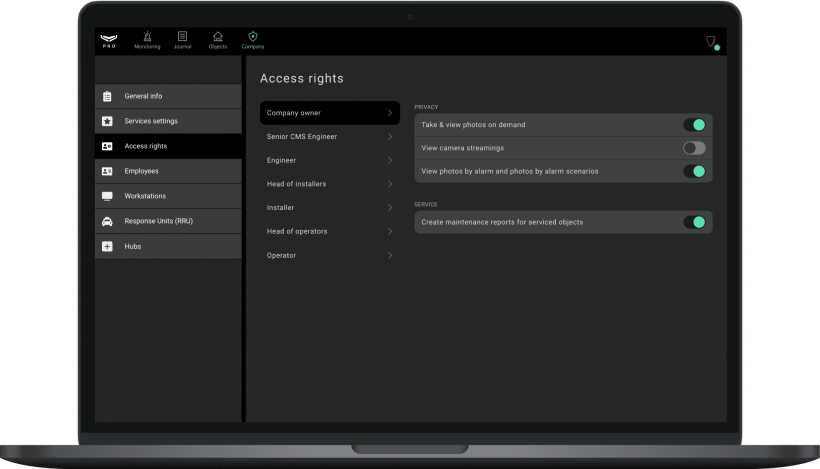
Task: Click the General info clipboard icon
Action: [x=107, y=97]
